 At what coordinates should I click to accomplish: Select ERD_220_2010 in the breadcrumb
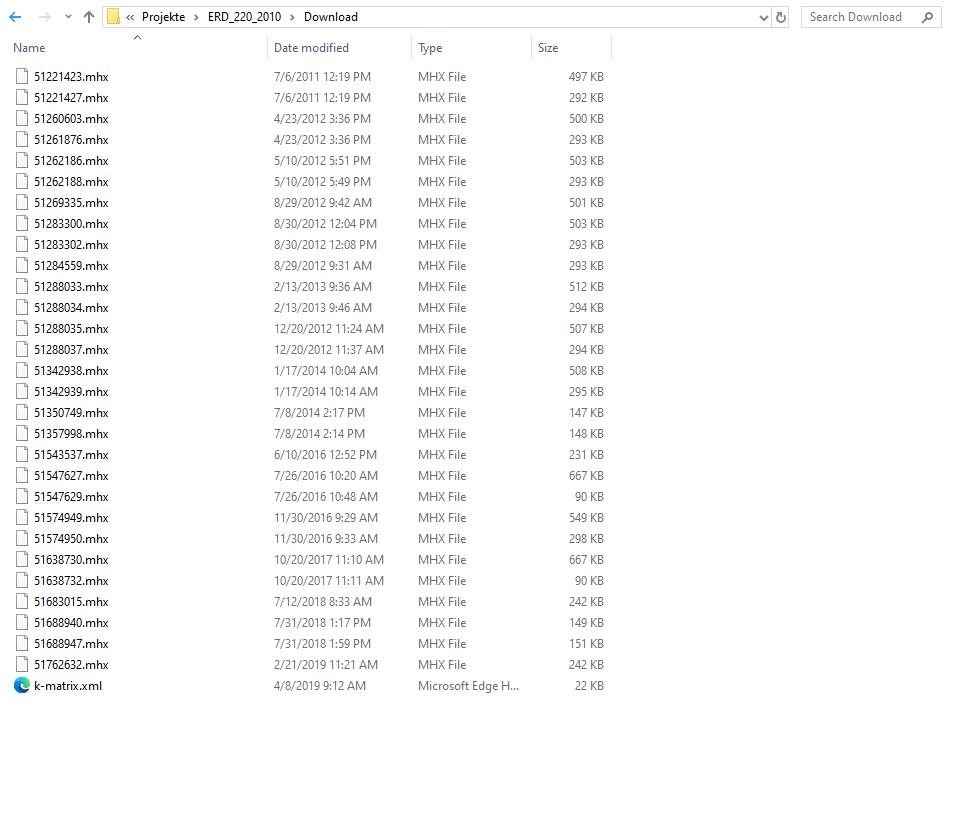click(244, 17)
